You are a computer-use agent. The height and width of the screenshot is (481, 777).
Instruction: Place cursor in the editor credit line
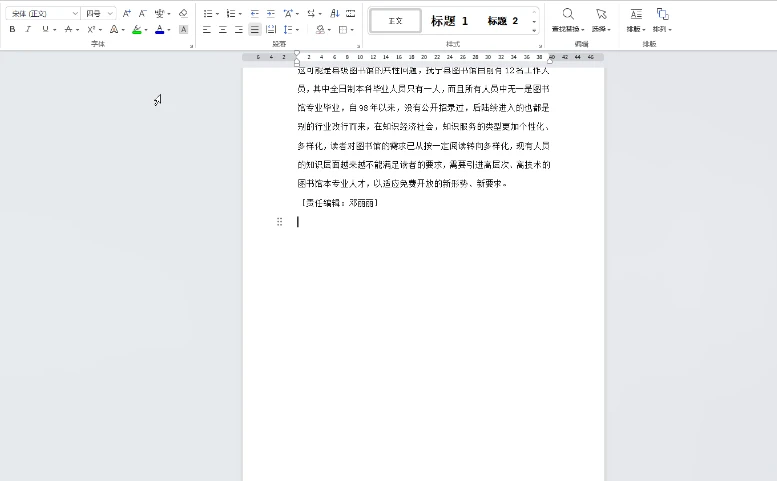(x=339, y=203)
